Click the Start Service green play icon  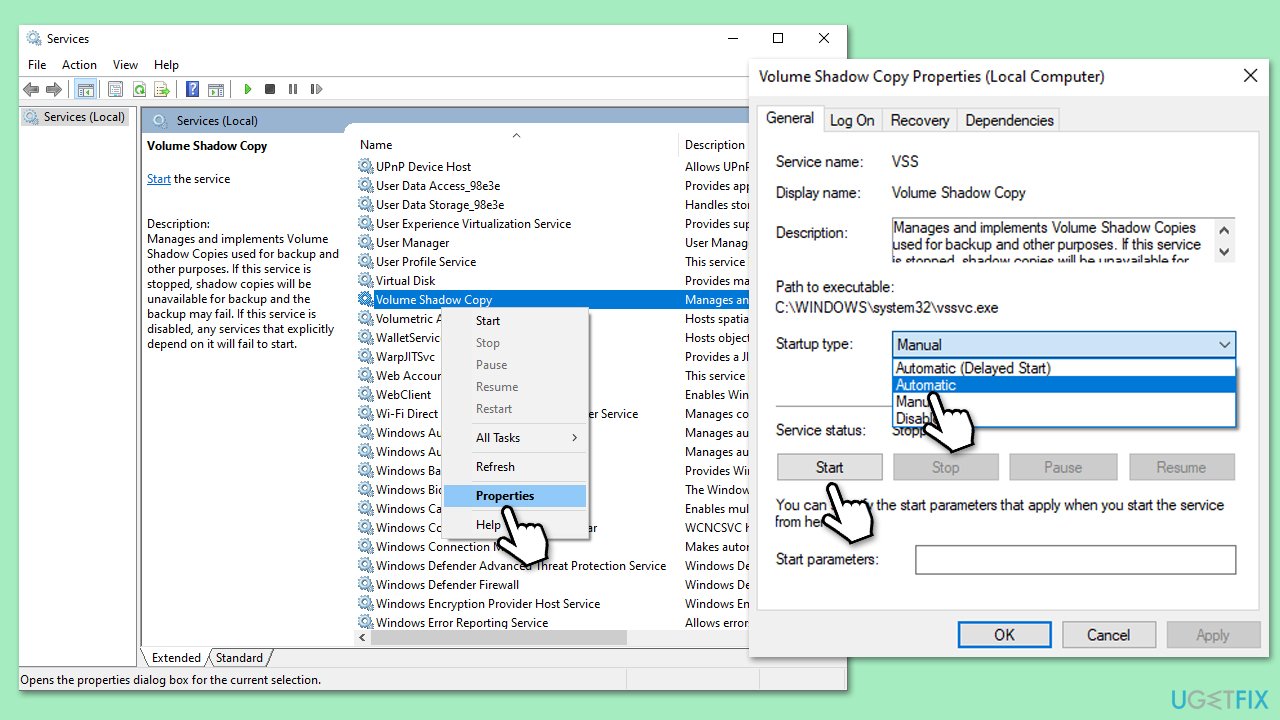[247, 89]
